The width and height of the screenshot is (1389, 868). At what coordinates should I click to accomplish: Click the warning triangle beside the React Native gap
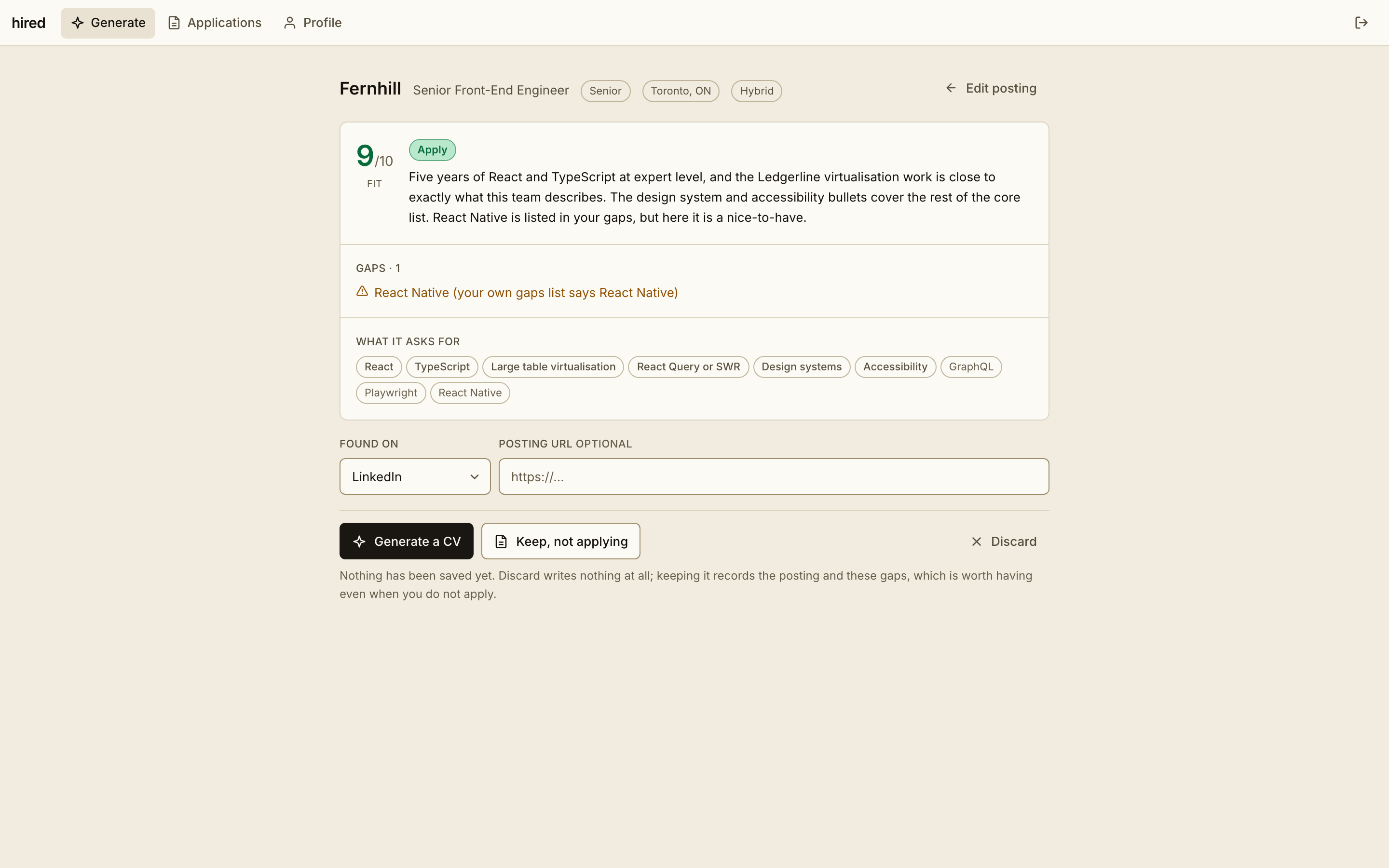click(362, 292)
